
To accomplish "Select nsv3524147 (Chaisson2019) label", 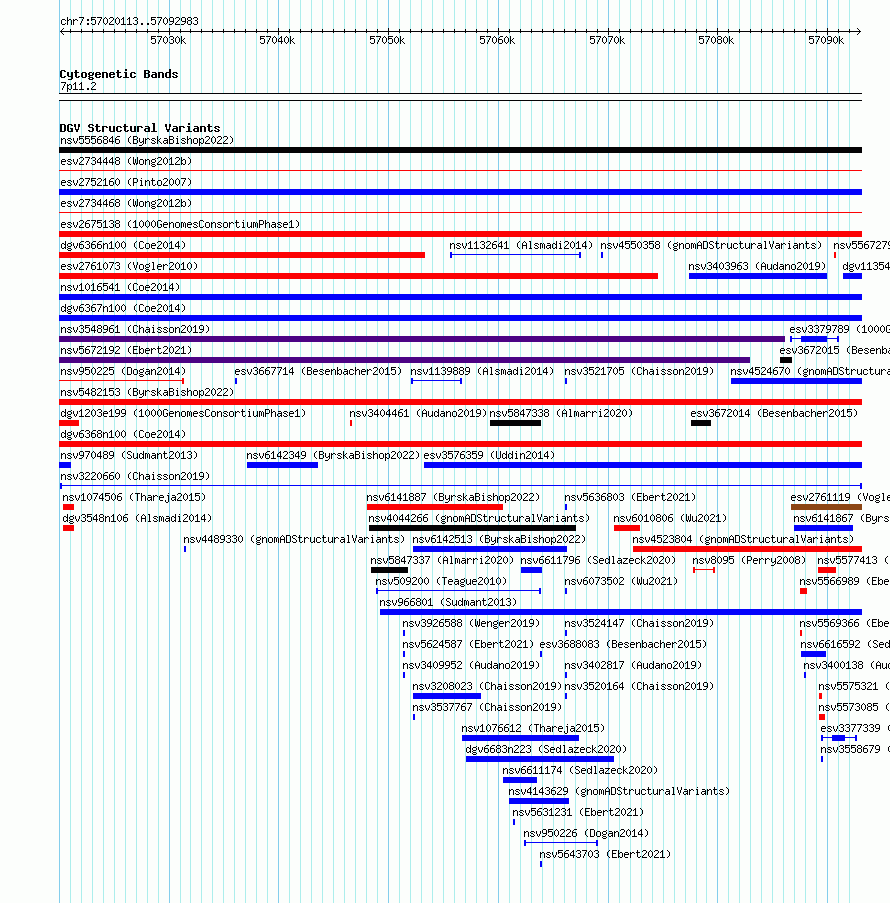I will point(639,624).
